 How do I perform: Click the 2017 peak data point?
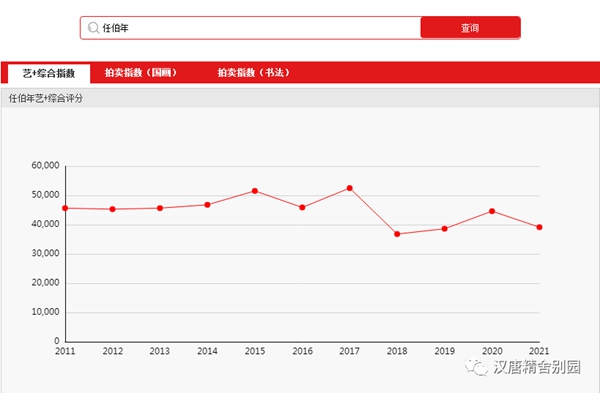click(350, 188)
